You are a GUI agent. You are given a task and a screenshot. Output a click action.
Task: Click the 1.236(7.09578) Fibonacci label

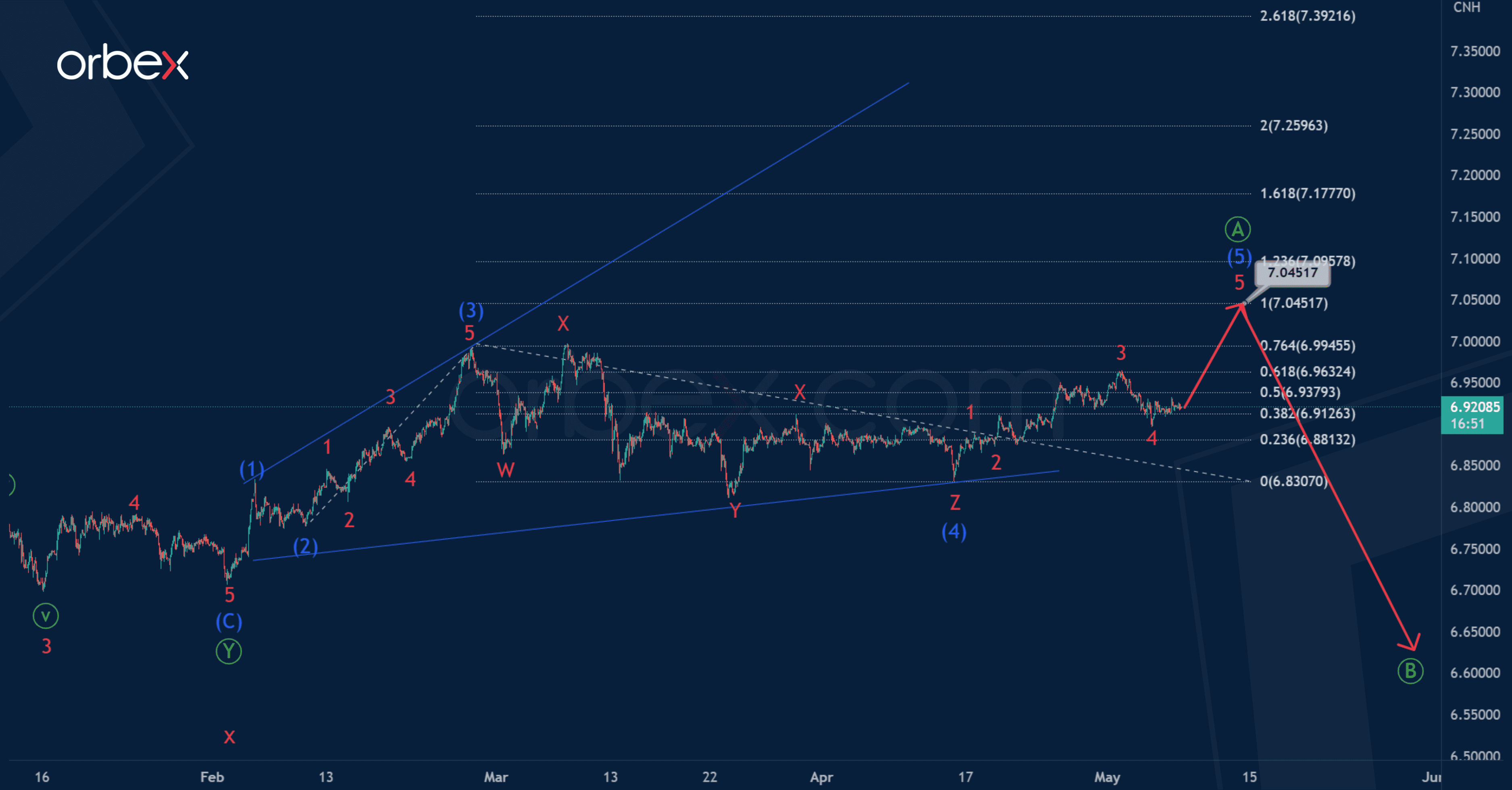coord(1308,261)
